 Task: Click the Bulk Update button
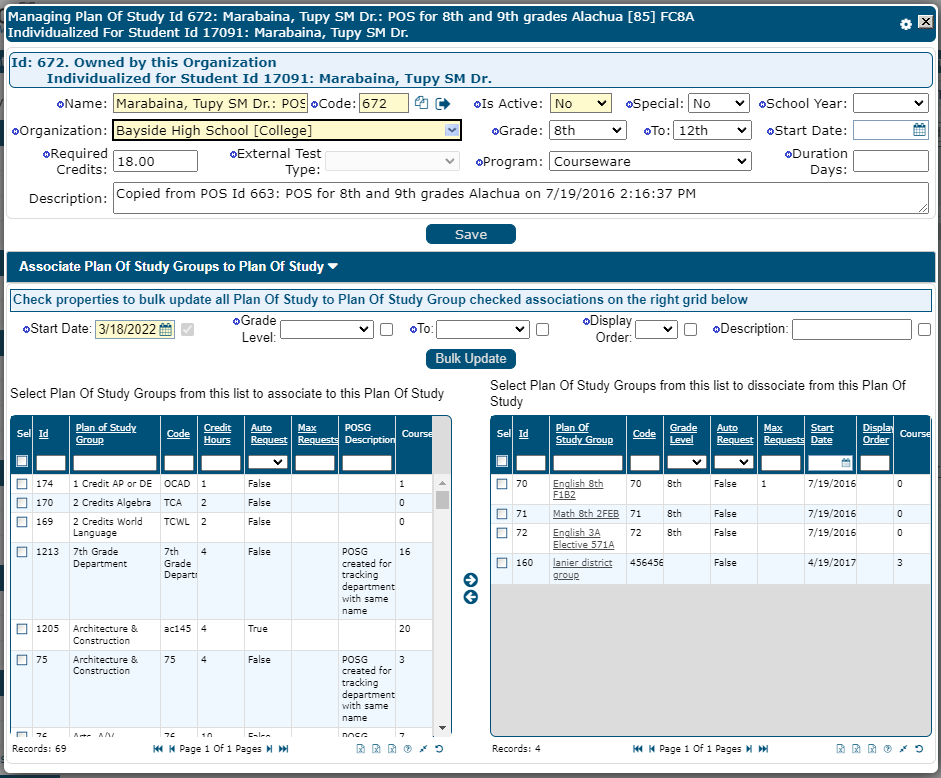[x=471, y=359]
